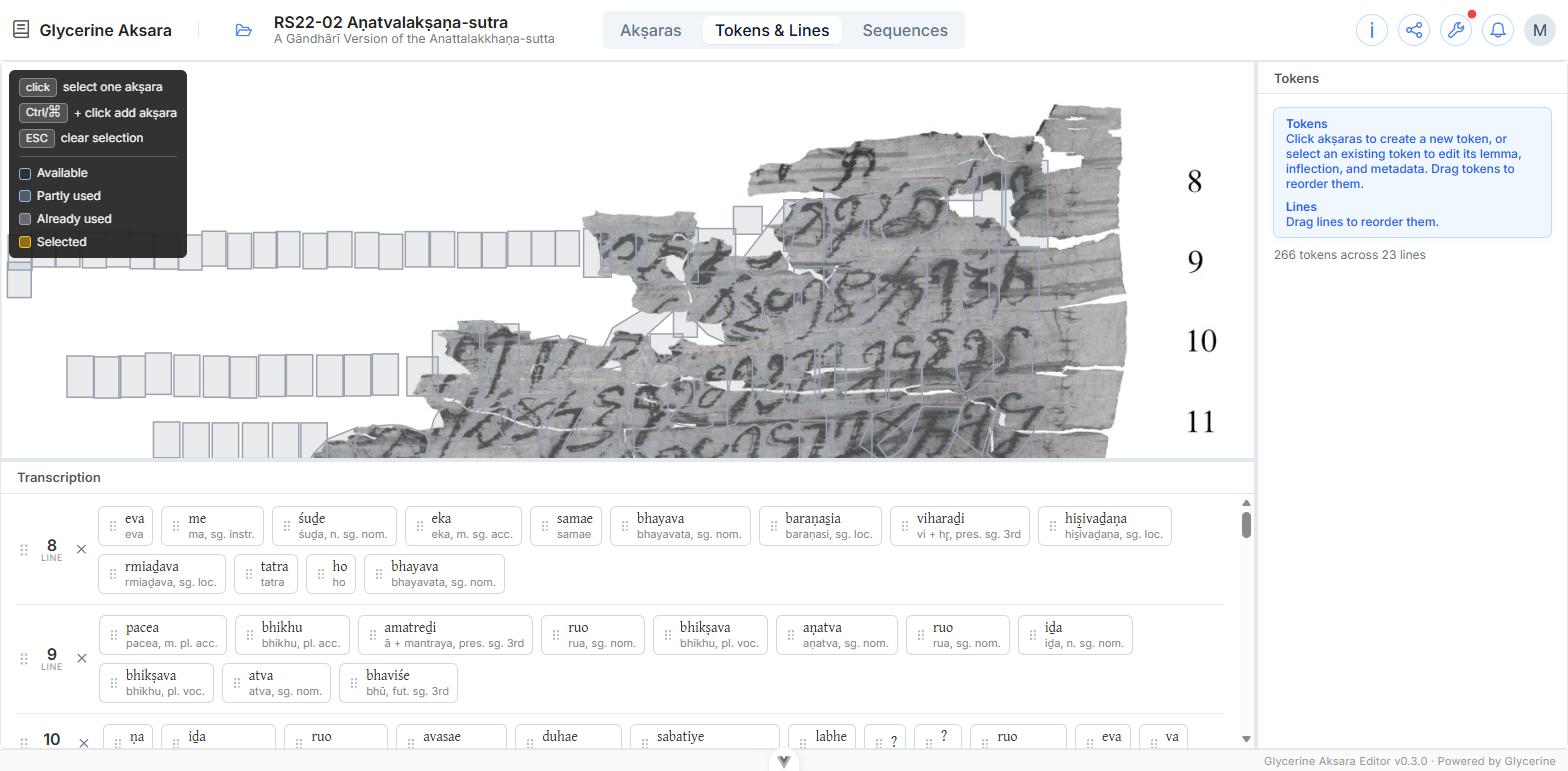Switch to the Akṣaras tab
The width and height of the screenshot is (1568, 771).
651,30
